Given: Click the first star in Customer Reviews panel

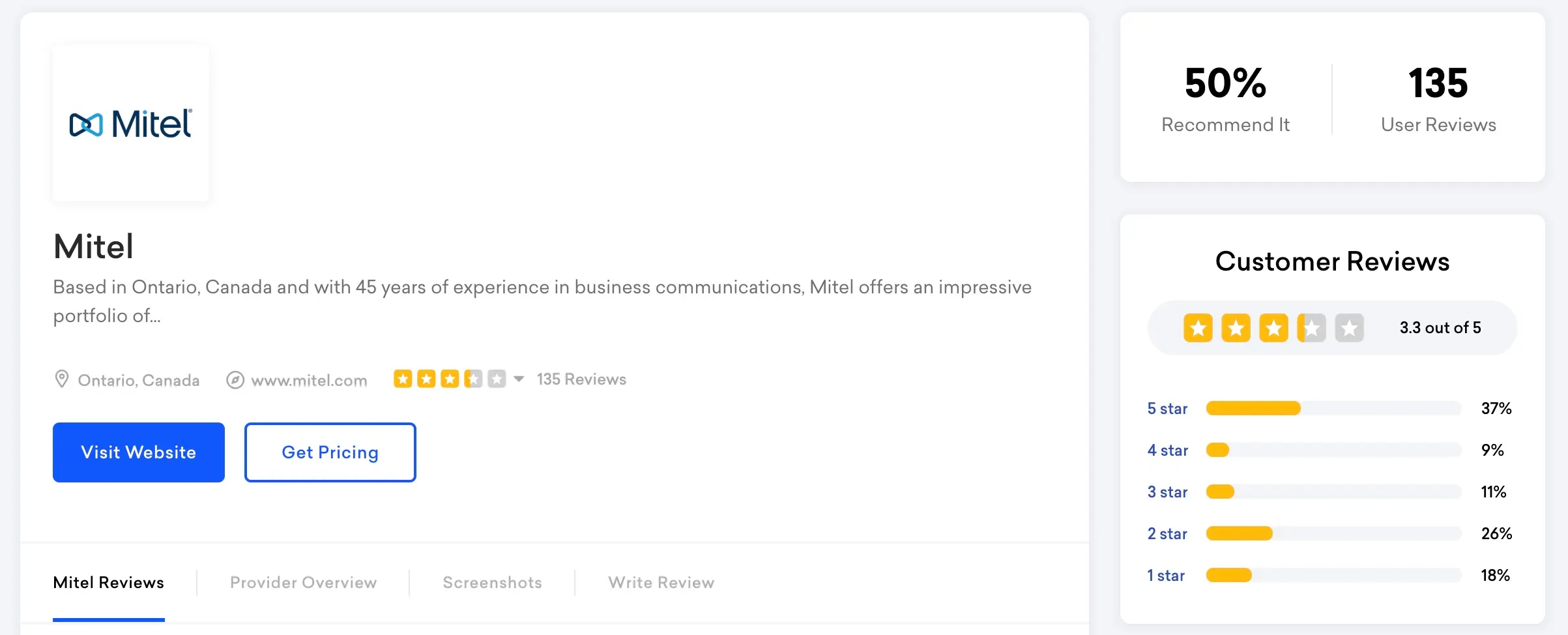Looking at the screenshot, I should 1198,328.
